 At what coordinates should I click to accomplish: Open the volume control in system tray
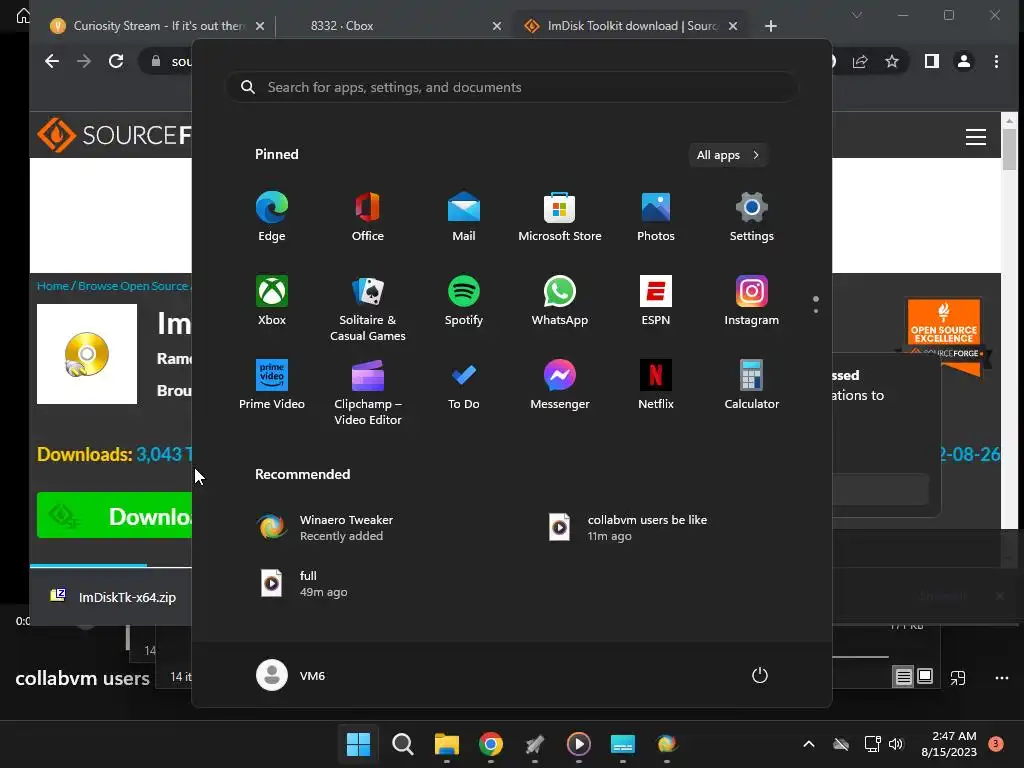point(896,744)
